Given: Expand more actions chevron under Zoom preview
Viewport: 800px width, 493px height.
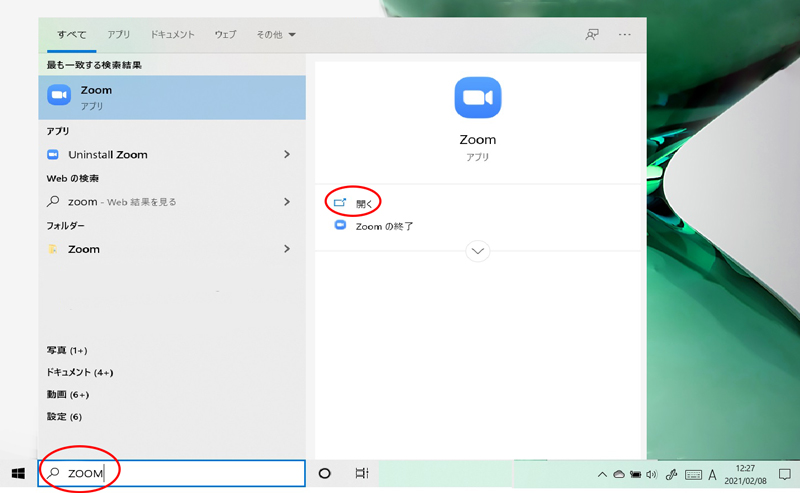Looking at the screenshot, I should click(x=477, y=251).
